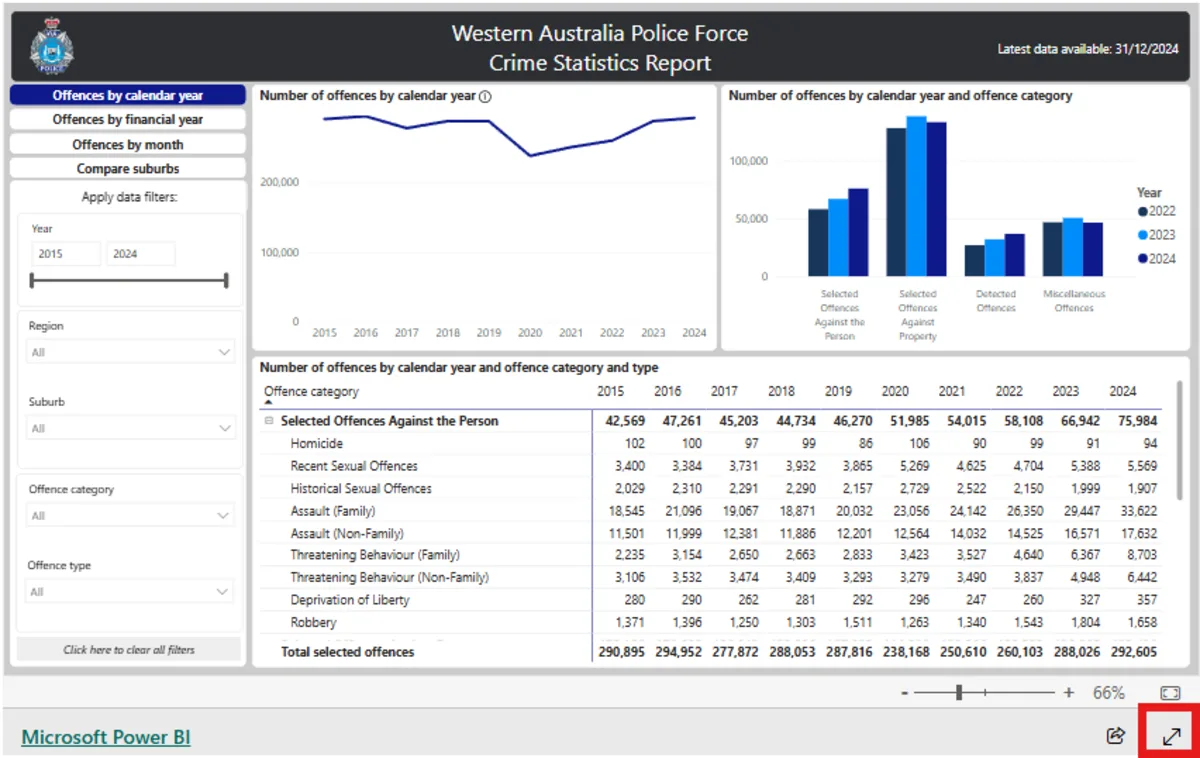Image resolution: width=1200 pixels, height=758 pixels.
Task: Open the share visual icon near Microsoft Power BI
Action: coord(1116,736)
